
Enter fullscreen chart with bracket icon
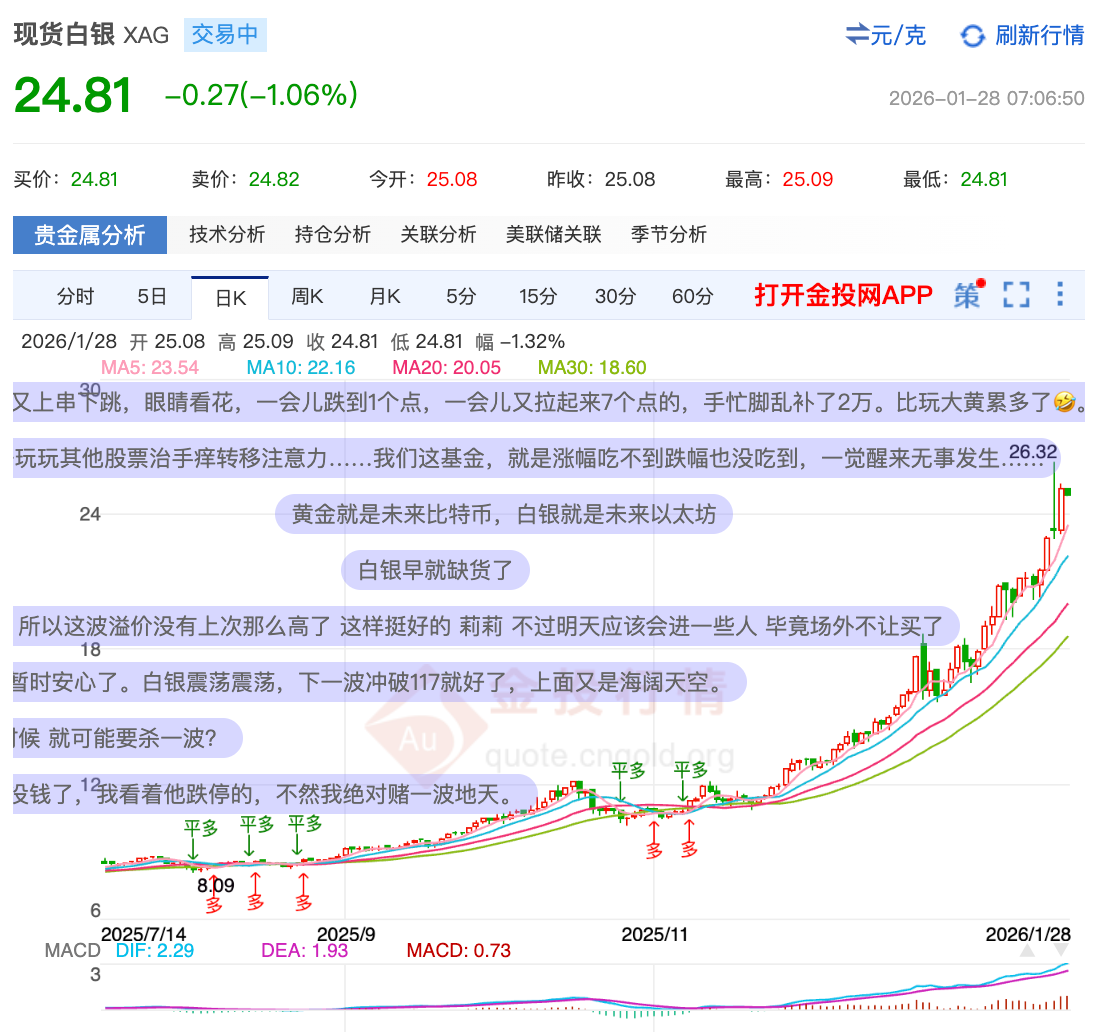point(1016,295)
